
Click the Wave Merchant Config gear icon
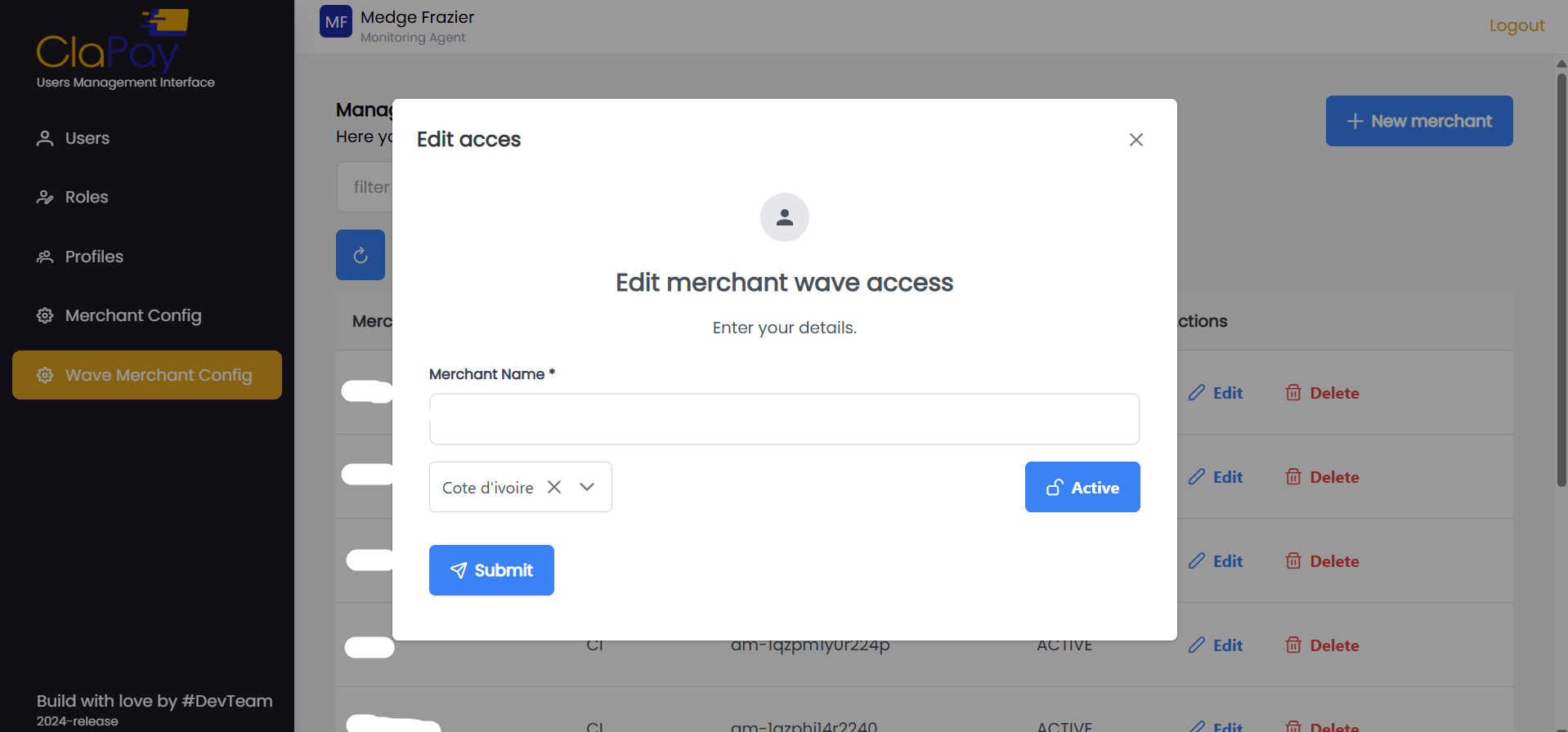coord(44,375)
